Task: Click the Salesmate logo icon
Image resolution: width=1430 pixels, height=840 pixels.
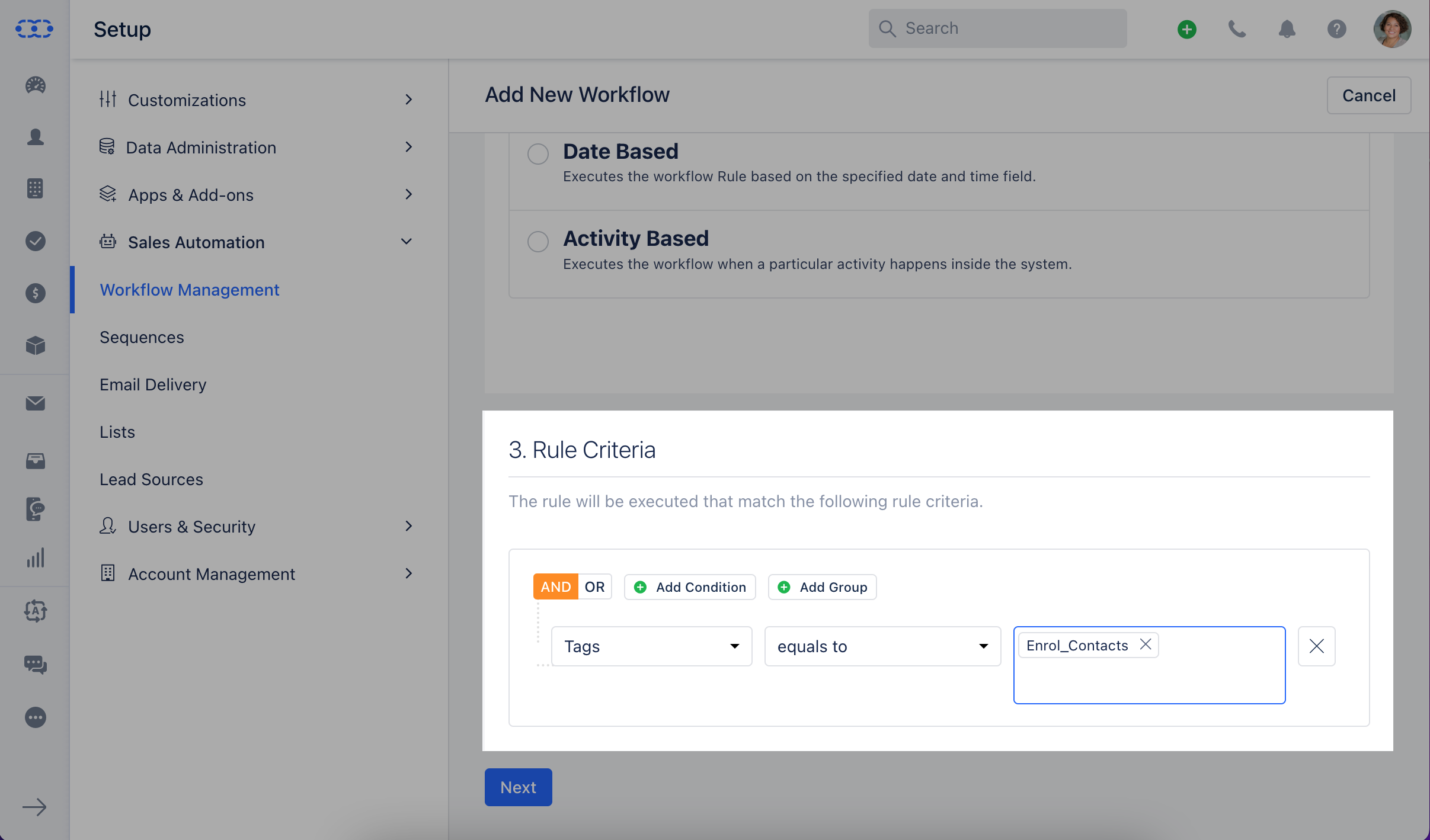Action: [x=34, y=28]
